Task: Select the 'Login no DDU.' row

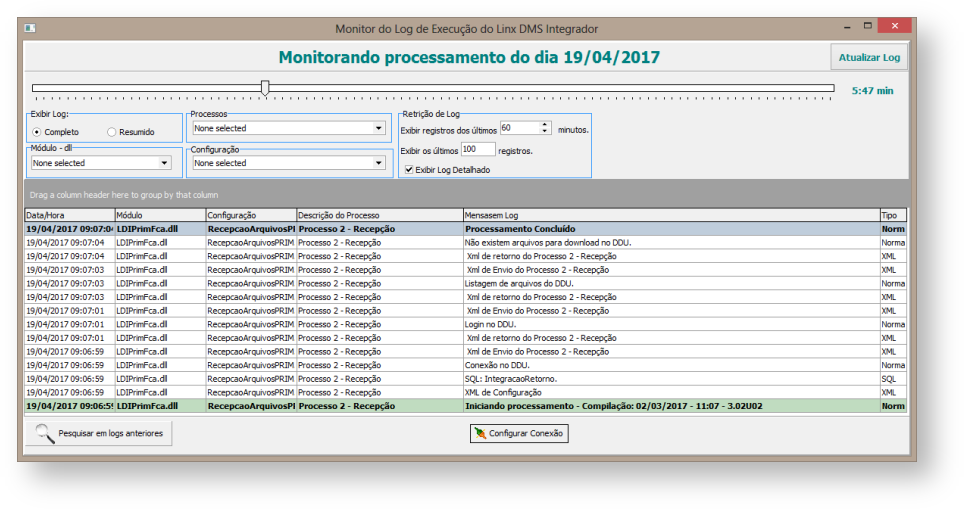Action: click(x=465, y=324)
